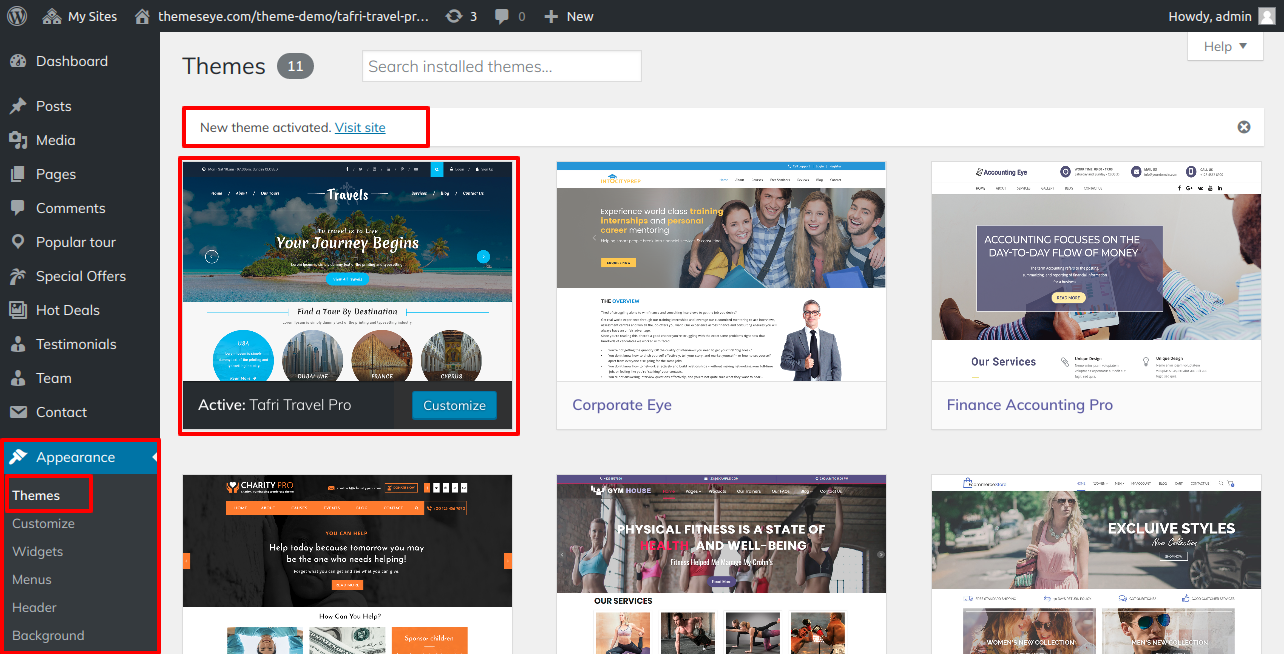Screen dimensions: 1284x654
Task: Open the New content menu
Action: 569,16
